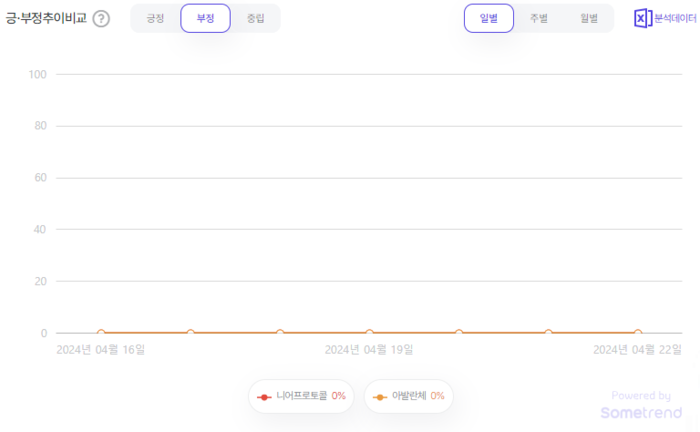This screenshot has width=700, height=432.
Task: Click the data point on 04월 16일
Action: tap(101, 332)
